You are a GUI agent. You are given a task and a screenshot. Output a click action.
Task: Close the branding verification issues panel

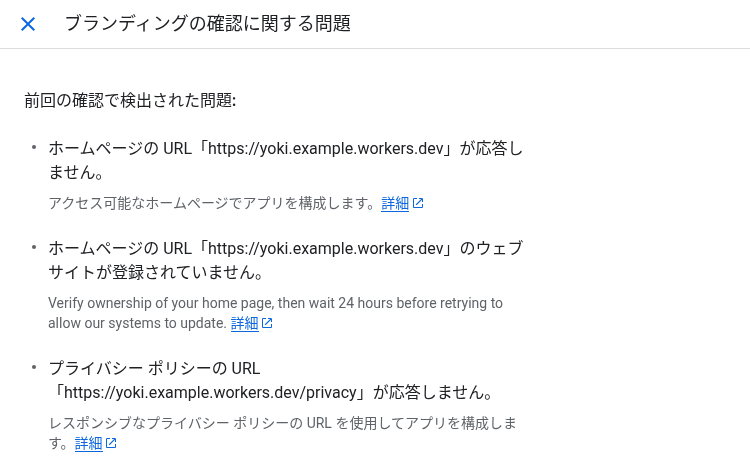(28, 24)
